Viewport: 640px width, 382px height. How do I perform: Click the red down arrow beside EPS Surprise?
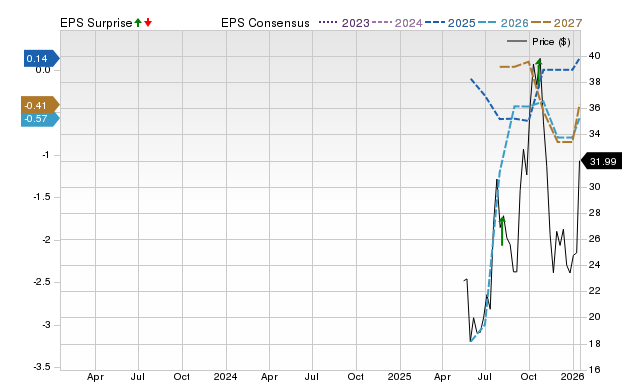click(148, 23)
